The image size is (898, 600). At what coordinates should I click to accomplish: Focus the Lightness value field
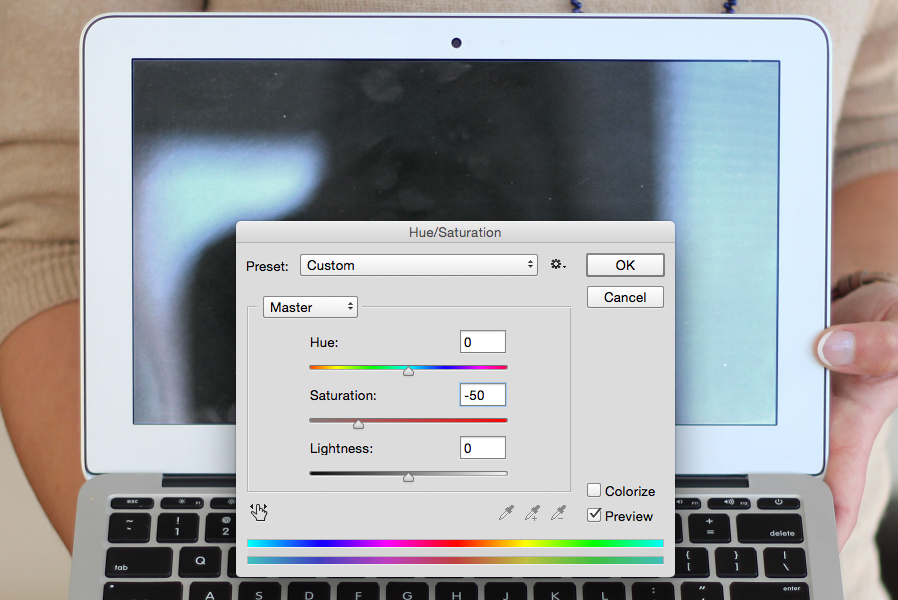(483, 448)
